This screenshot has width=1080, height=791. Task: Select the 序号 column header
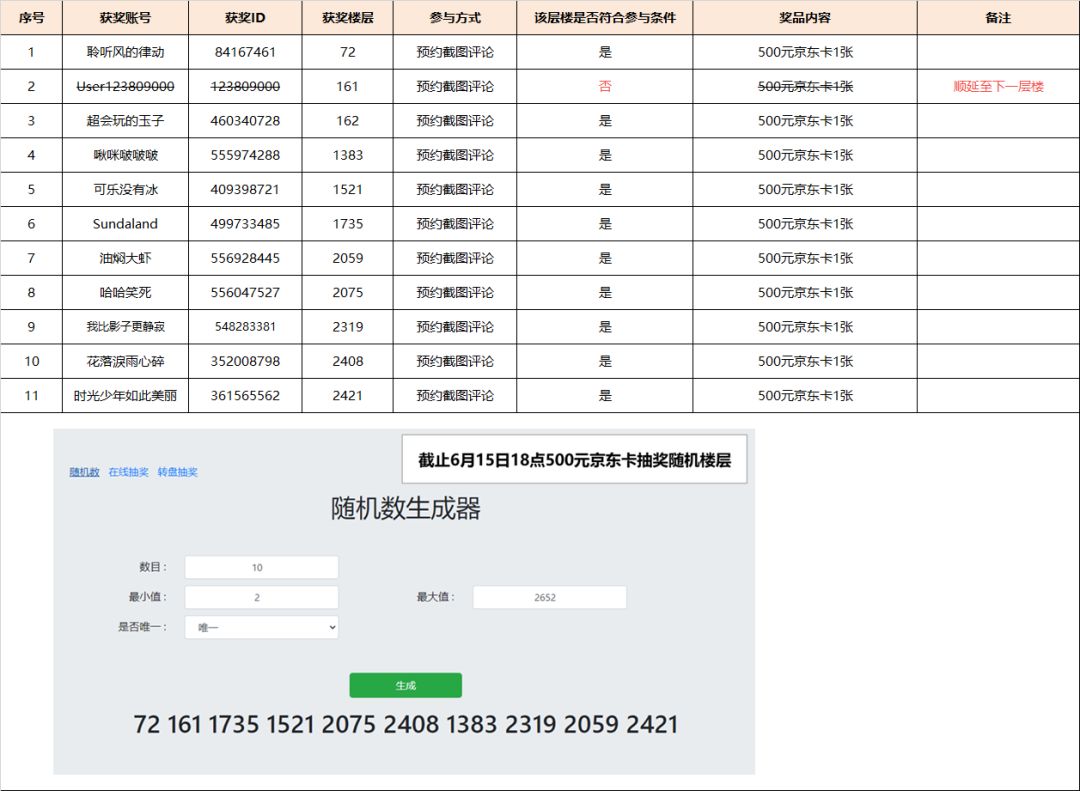tap(32, 18)
